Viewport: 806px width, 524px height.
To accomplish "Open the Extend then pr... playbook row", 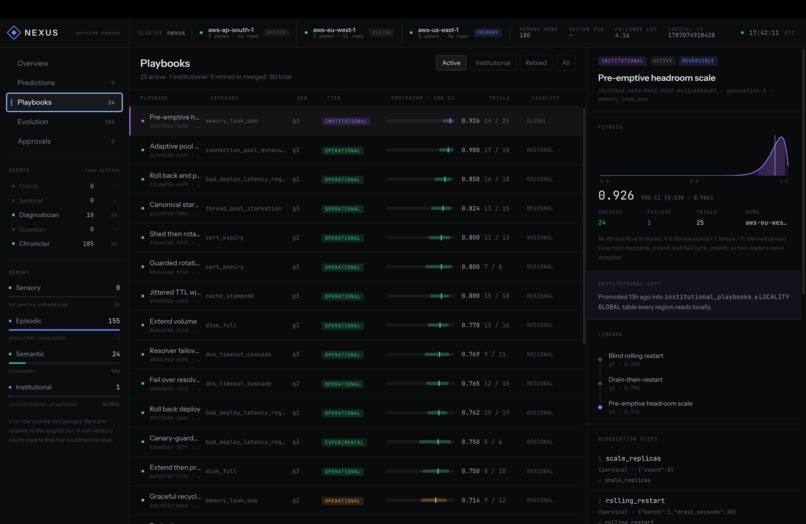I will tap(356, 471).
